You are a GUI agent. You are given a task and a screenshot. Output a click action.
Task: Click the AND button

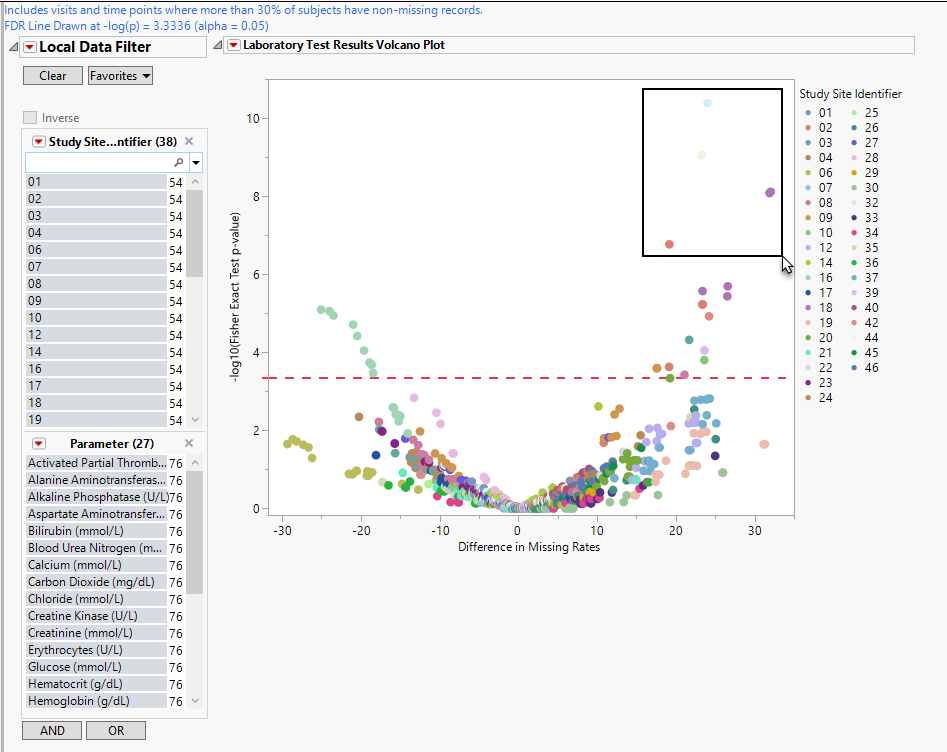[x=52, y=731]
